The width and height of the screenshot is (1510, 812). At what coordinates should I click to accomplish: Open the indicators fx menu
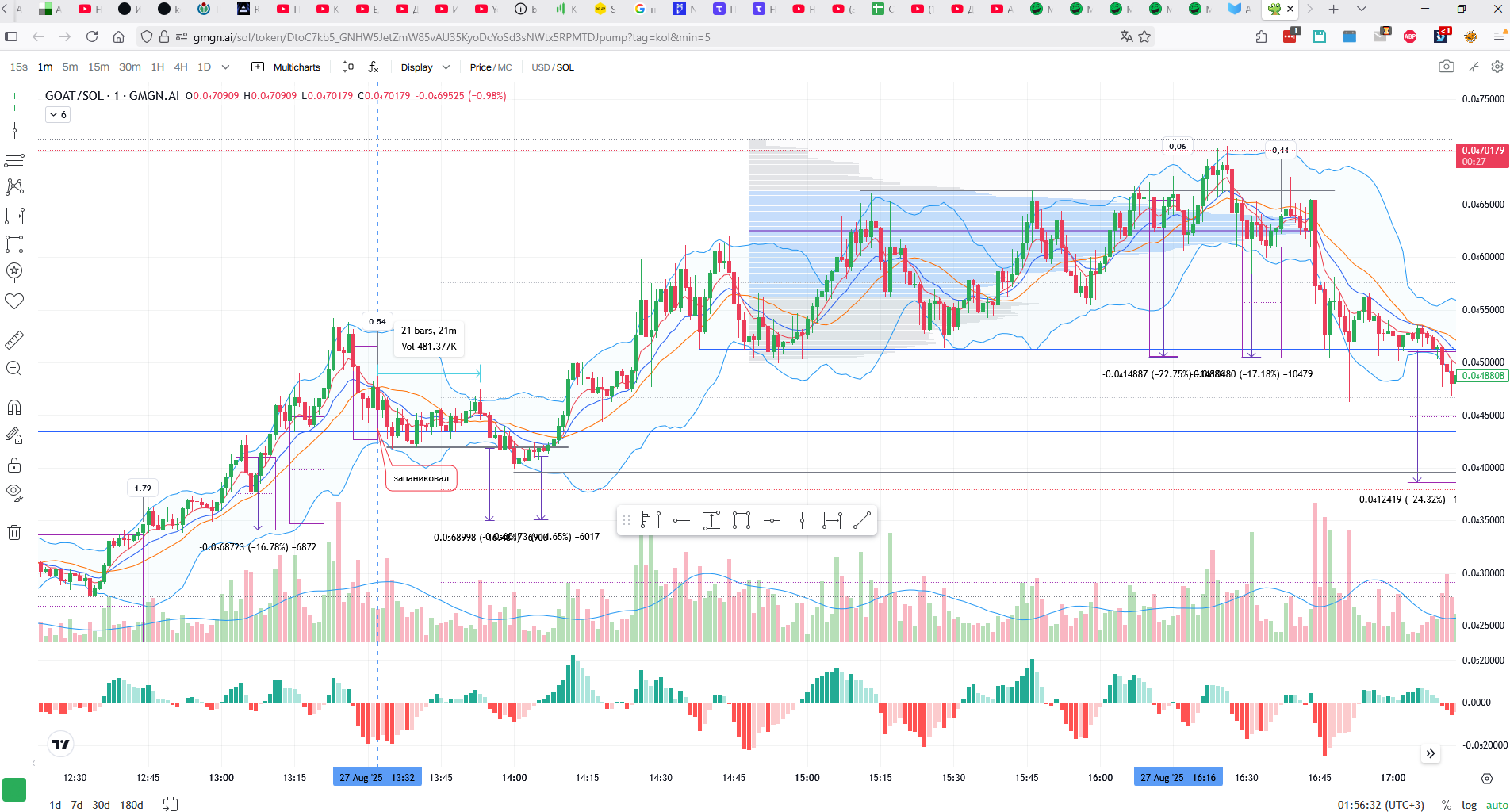[x=374, y=67]
